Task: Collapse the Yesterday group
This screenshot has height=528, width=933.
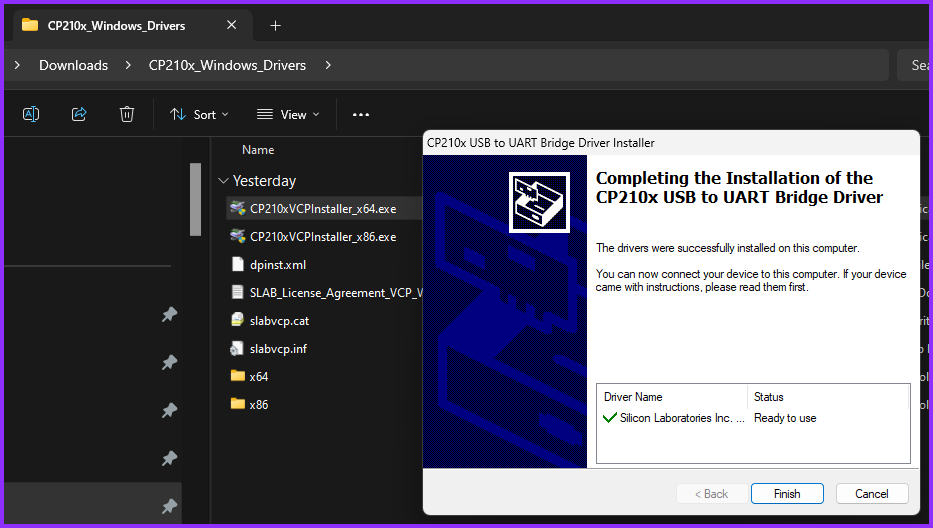Action: [x=223, y=181]
